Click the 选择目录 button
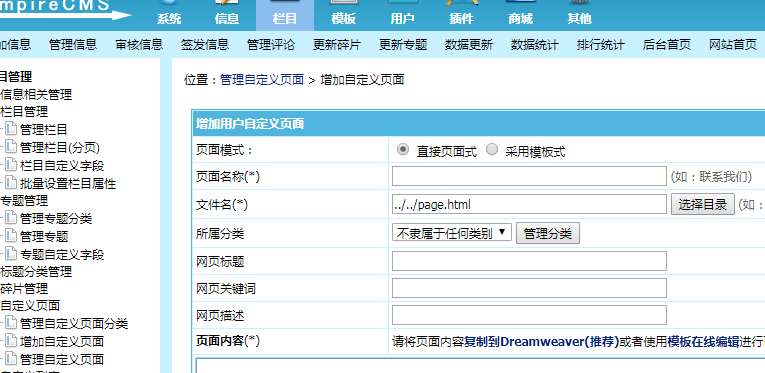This screenshot has width=765, height=373. point(703,204)
